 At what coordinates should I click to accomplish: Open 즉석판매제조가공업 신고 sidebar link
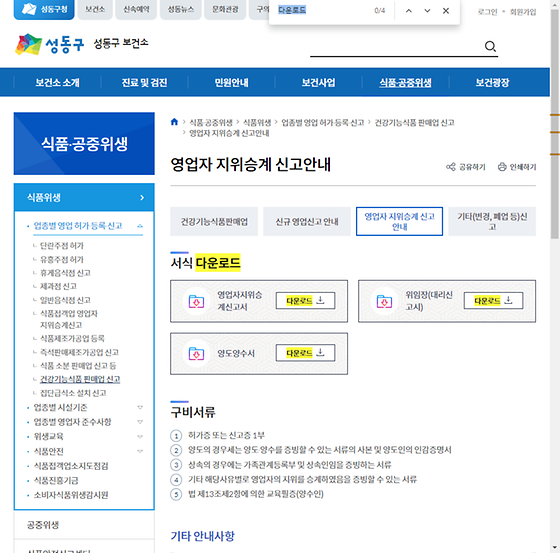pyautogui.click(x=79, y=352)
